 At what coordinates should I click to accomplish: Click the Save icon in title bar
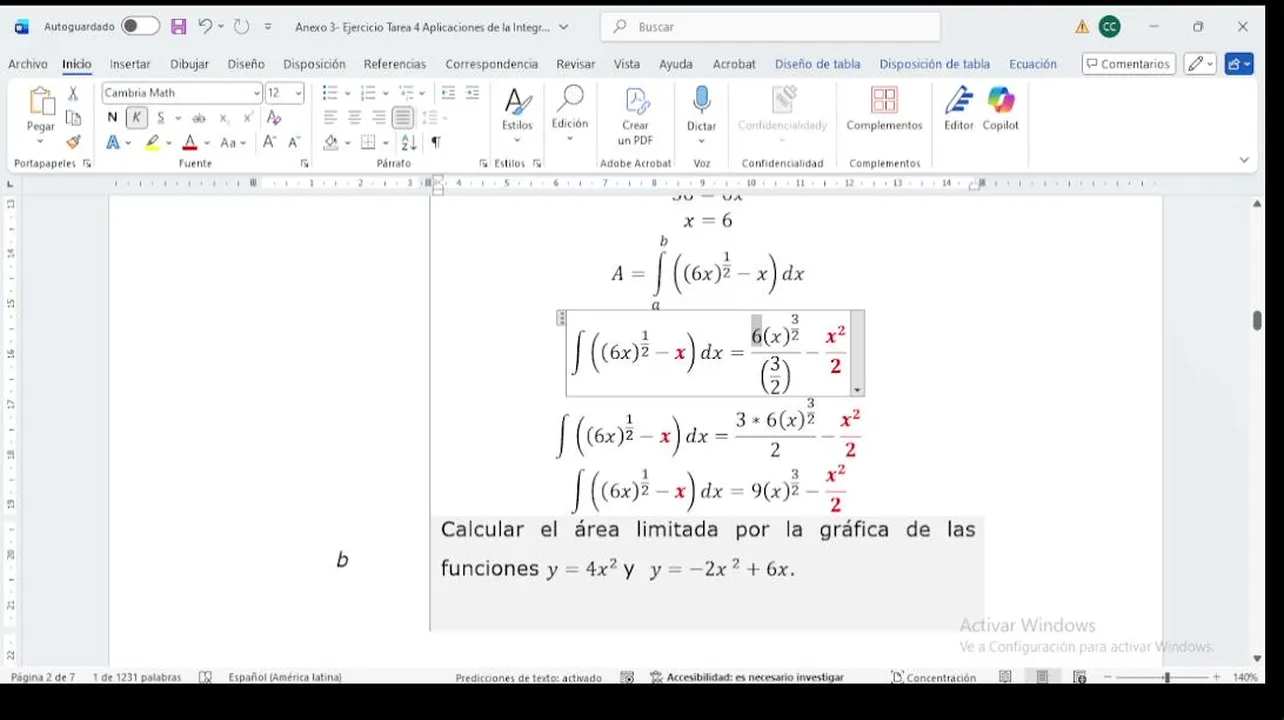click(178, 27)
